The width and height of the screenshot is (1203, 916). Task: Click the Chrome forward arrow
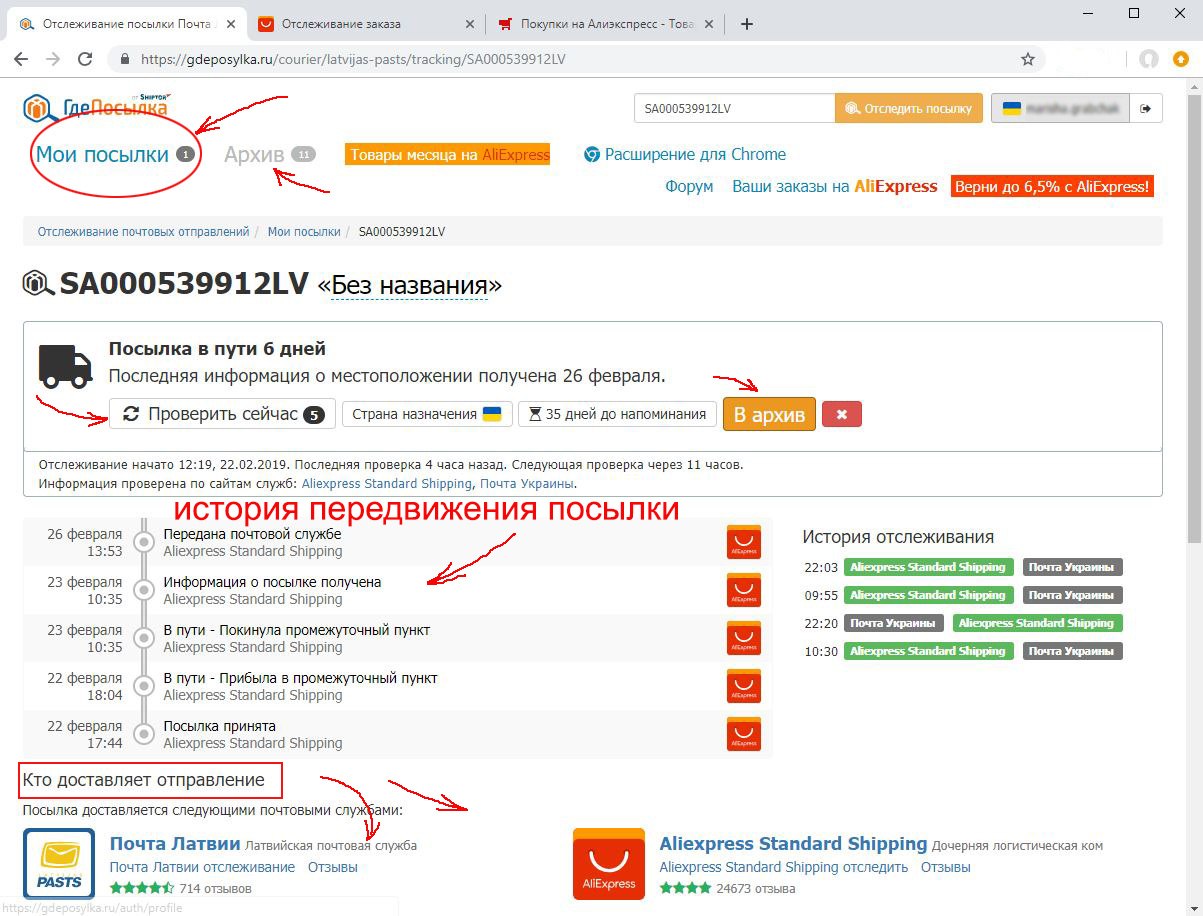(53, 59)
